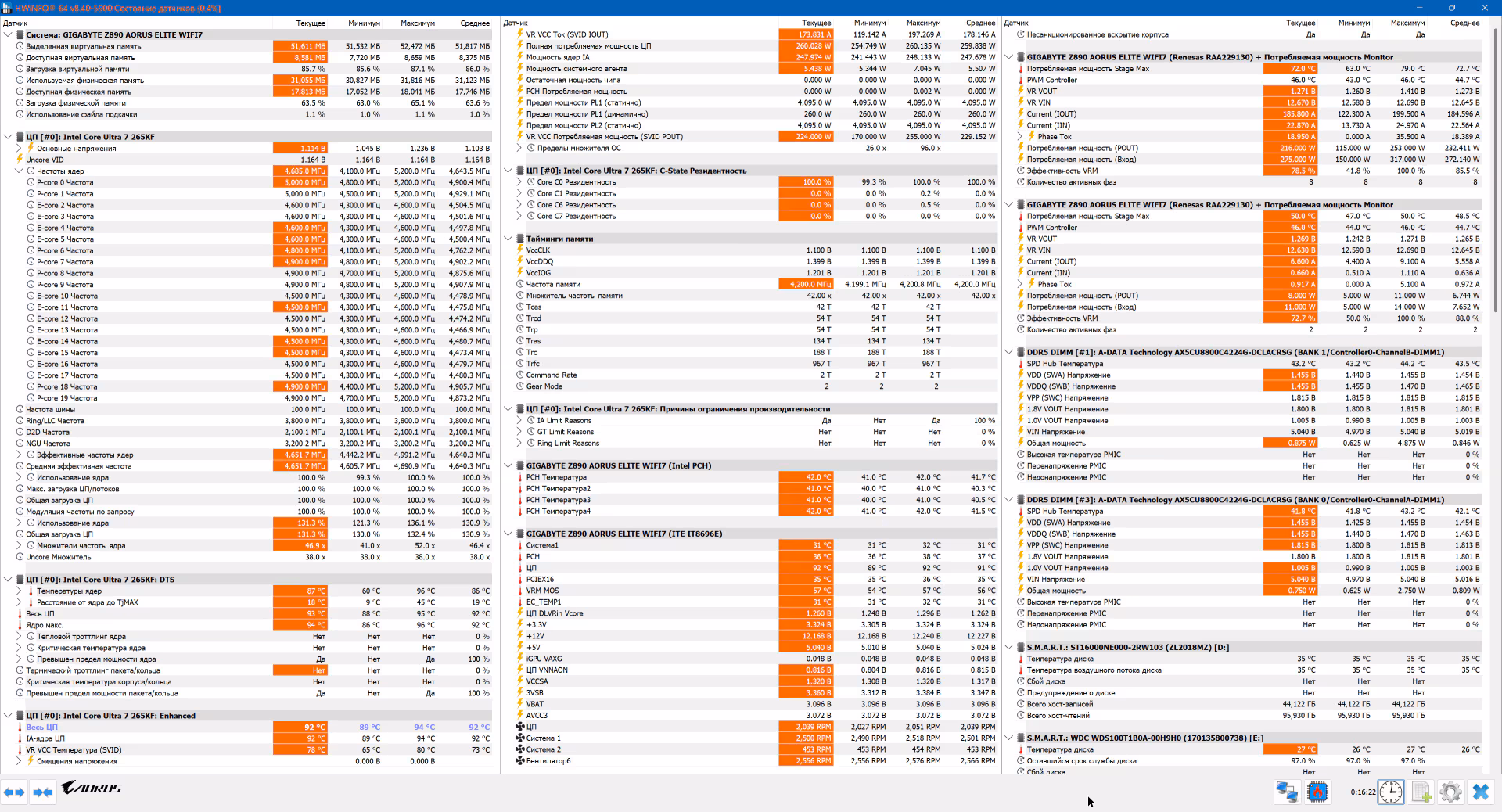The height and width of the screenshot is (812, 1502).
Task: Click the Среднее header in the left sensor panel
Action: click(x=475, y=23)
